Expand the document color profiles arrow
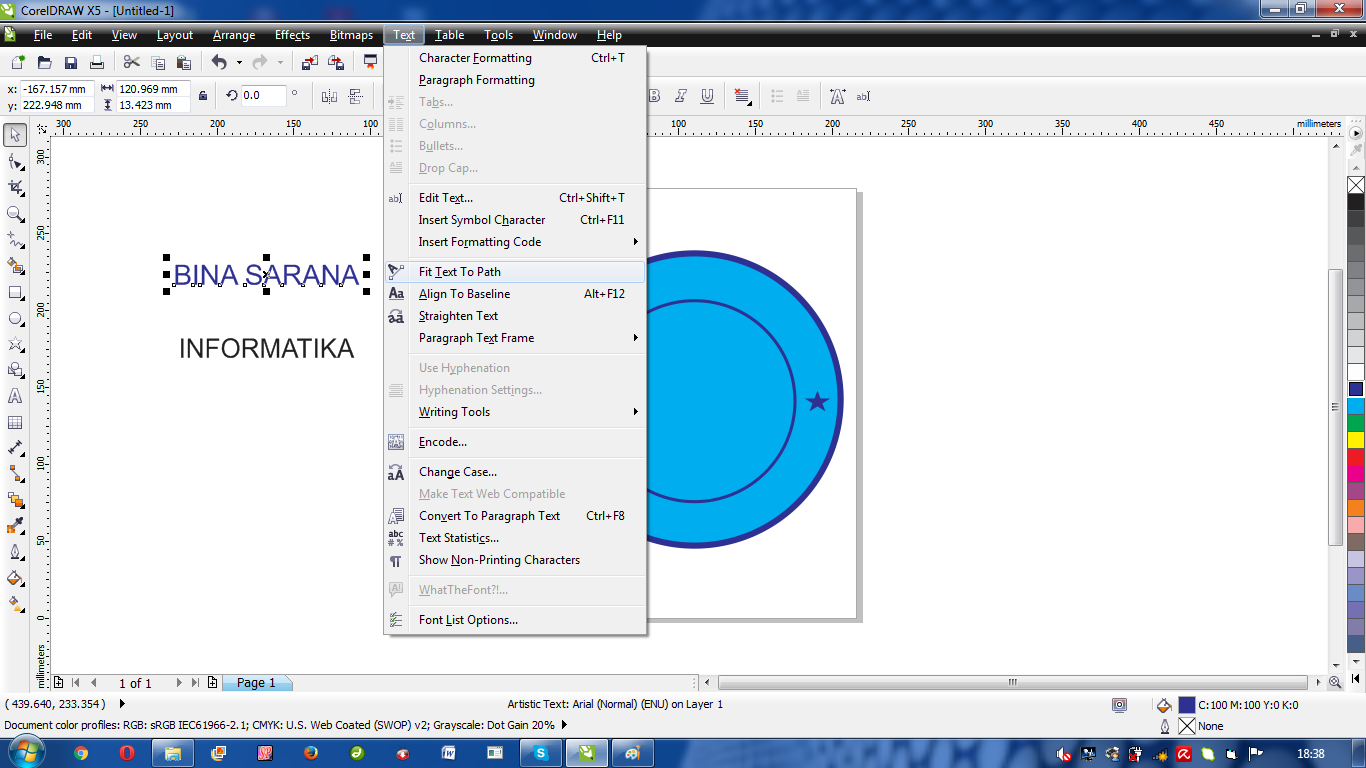 (x=564, y=725)
